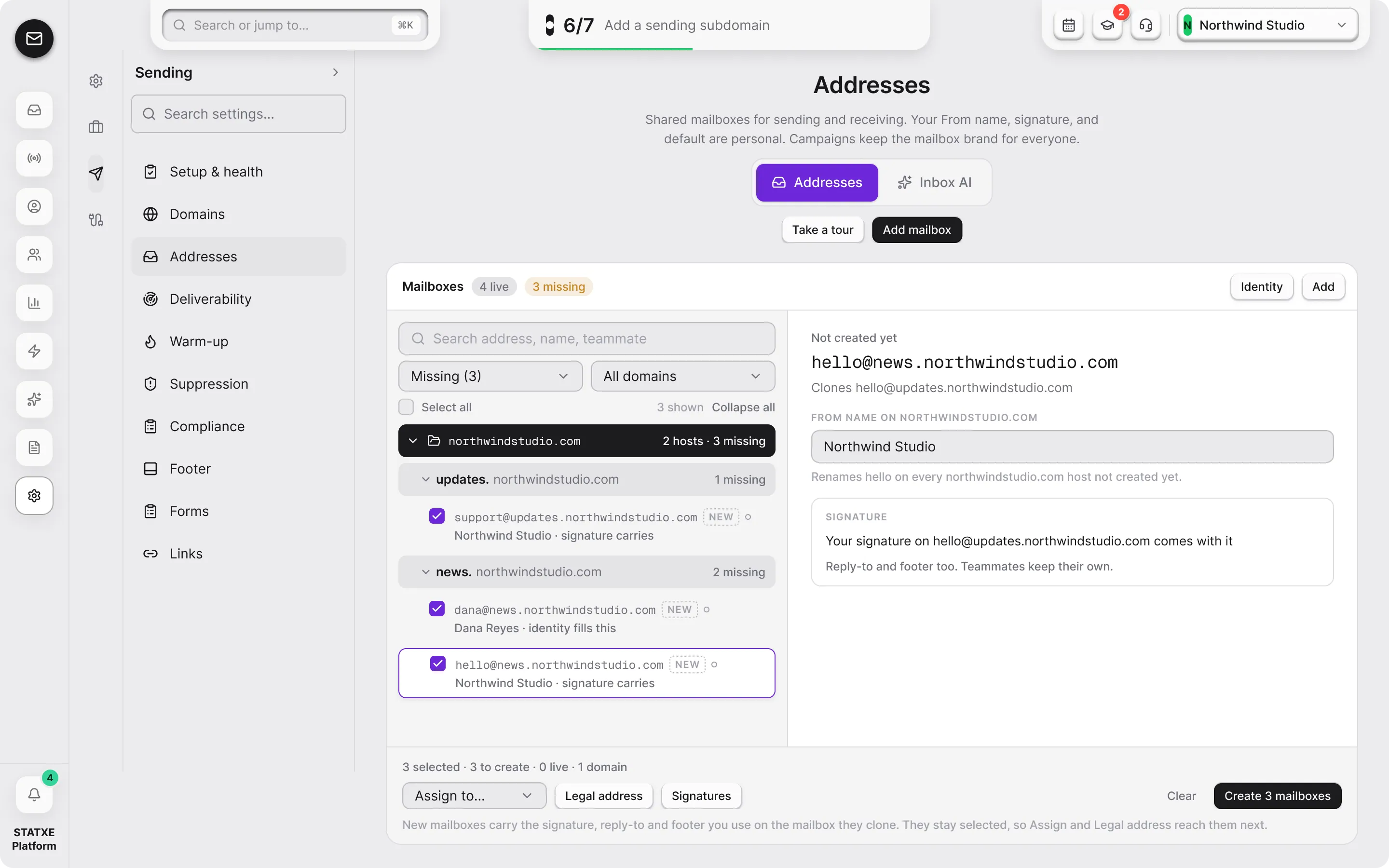Screen dimensions: 1389x868
Task: Open the Northwind Studio workspace switcher
Action: 1267,25
